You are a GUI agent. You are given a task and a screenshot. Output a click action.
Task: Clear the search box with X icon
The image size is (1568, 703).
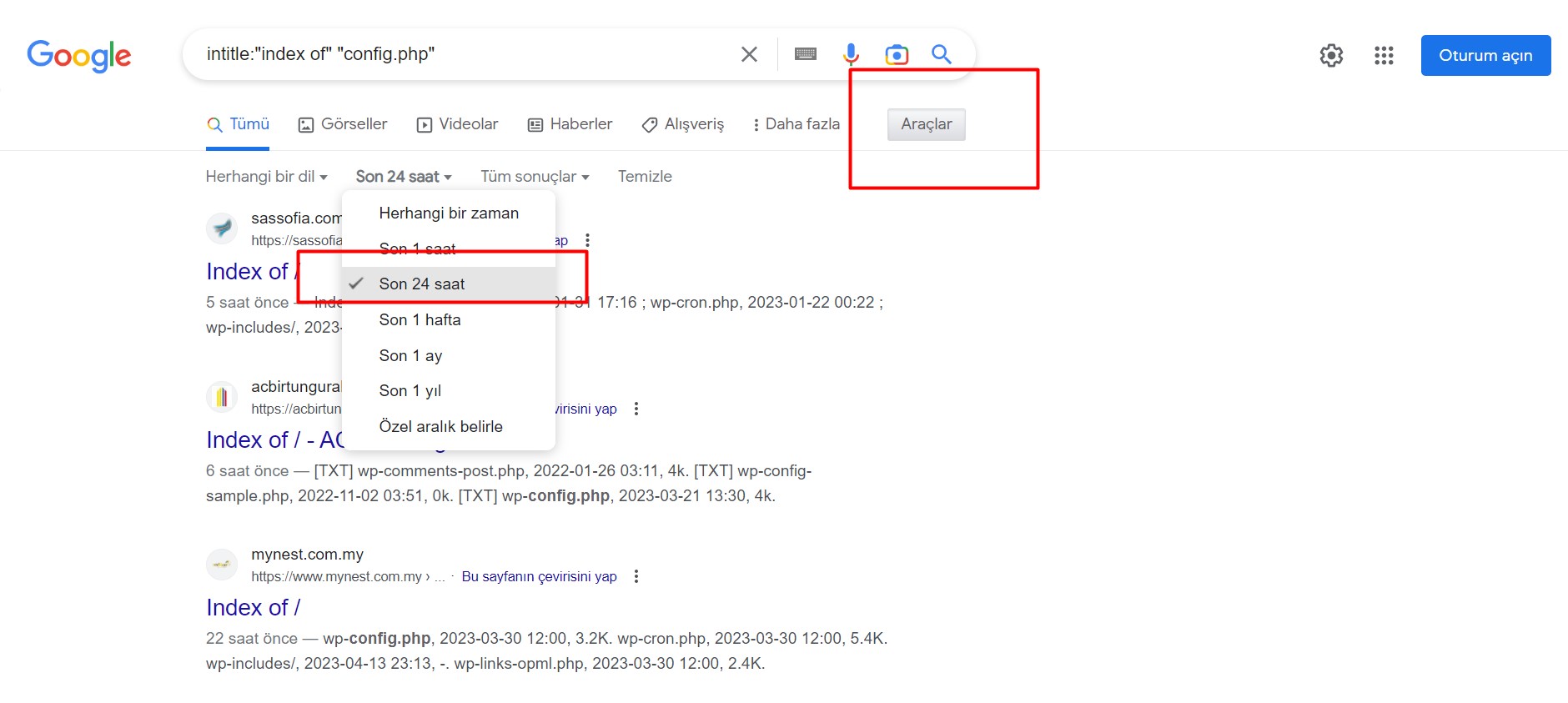(749, 54)
